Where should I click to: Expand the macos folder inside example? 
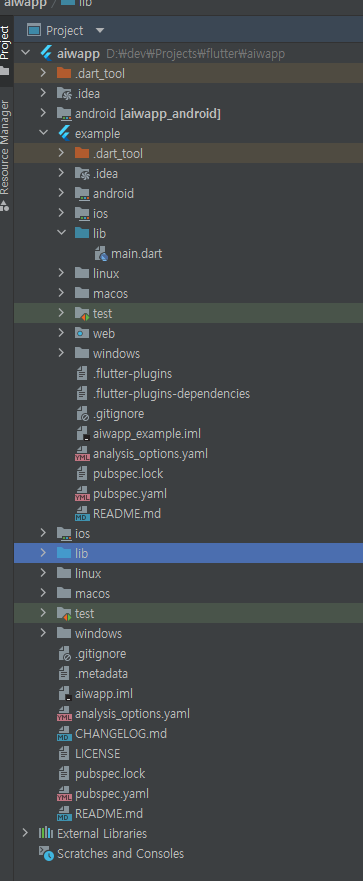click(61, 293)
